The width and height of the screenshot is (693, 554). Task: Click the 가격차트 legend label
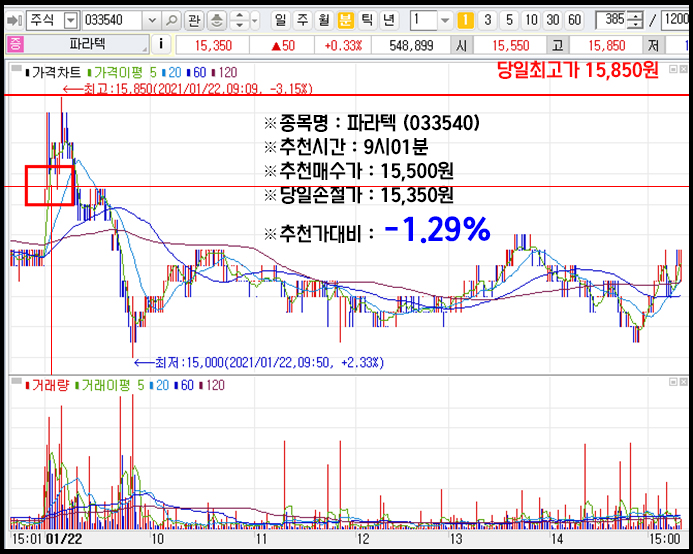click(53, 73)
